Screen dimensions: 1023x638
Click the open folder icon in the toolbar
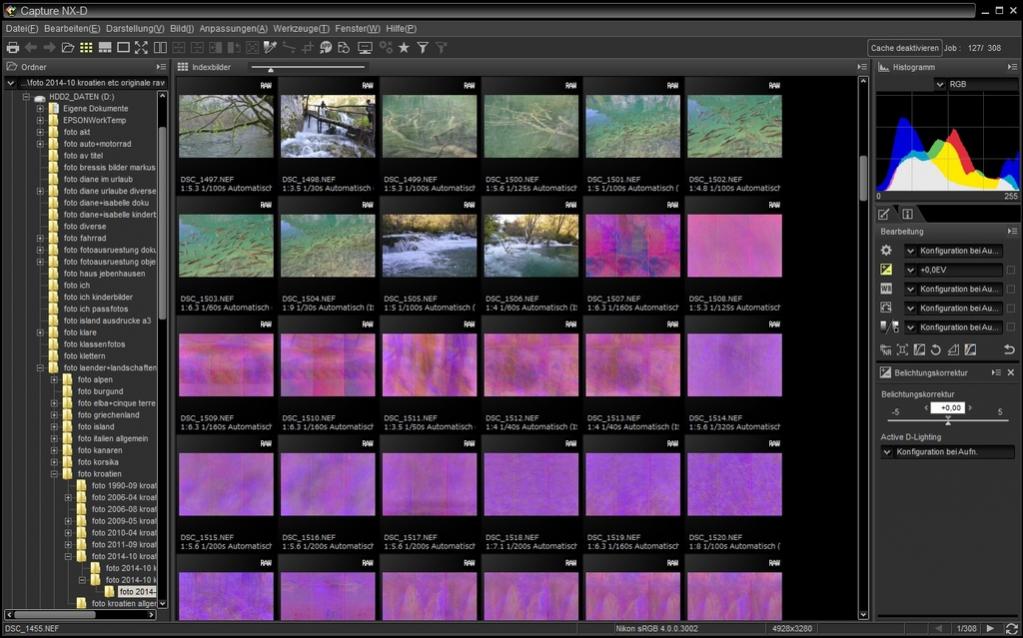(x=68, y=48)
